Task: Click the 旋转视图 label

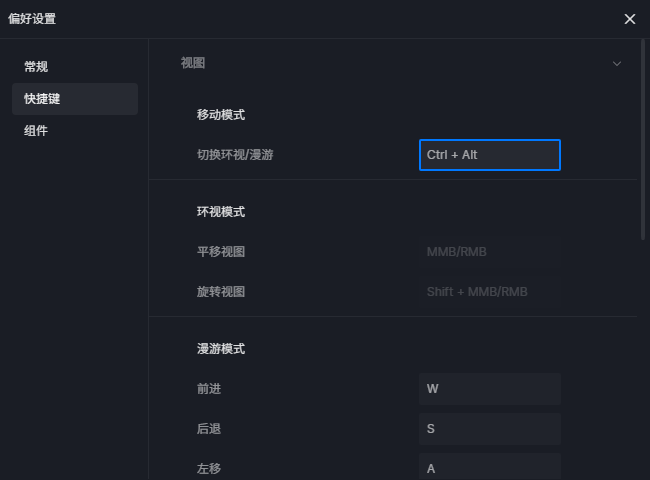Action: tap(221, 292)
